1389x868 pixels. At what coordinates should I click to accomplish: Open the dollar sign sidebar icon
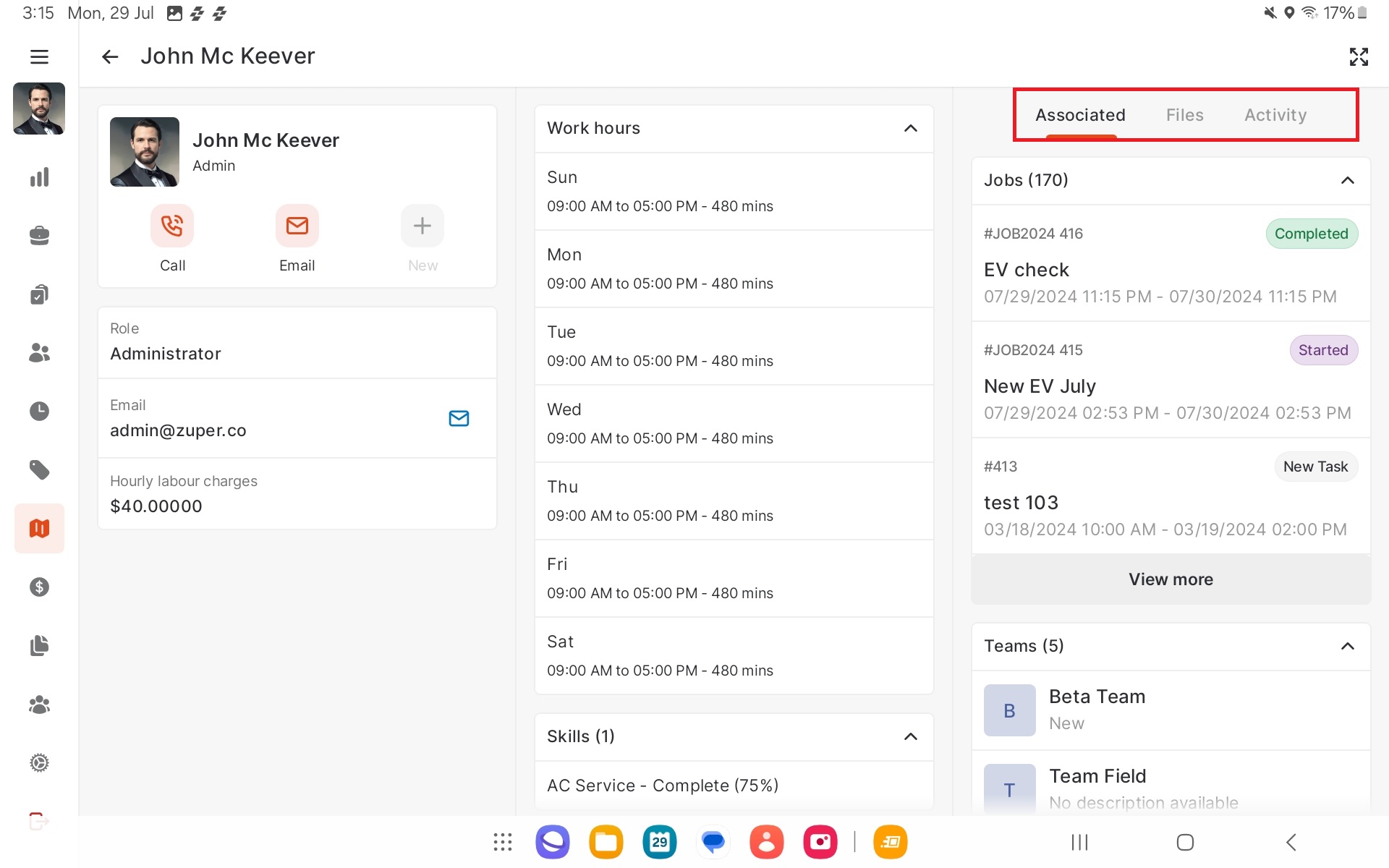coord(39,587)
